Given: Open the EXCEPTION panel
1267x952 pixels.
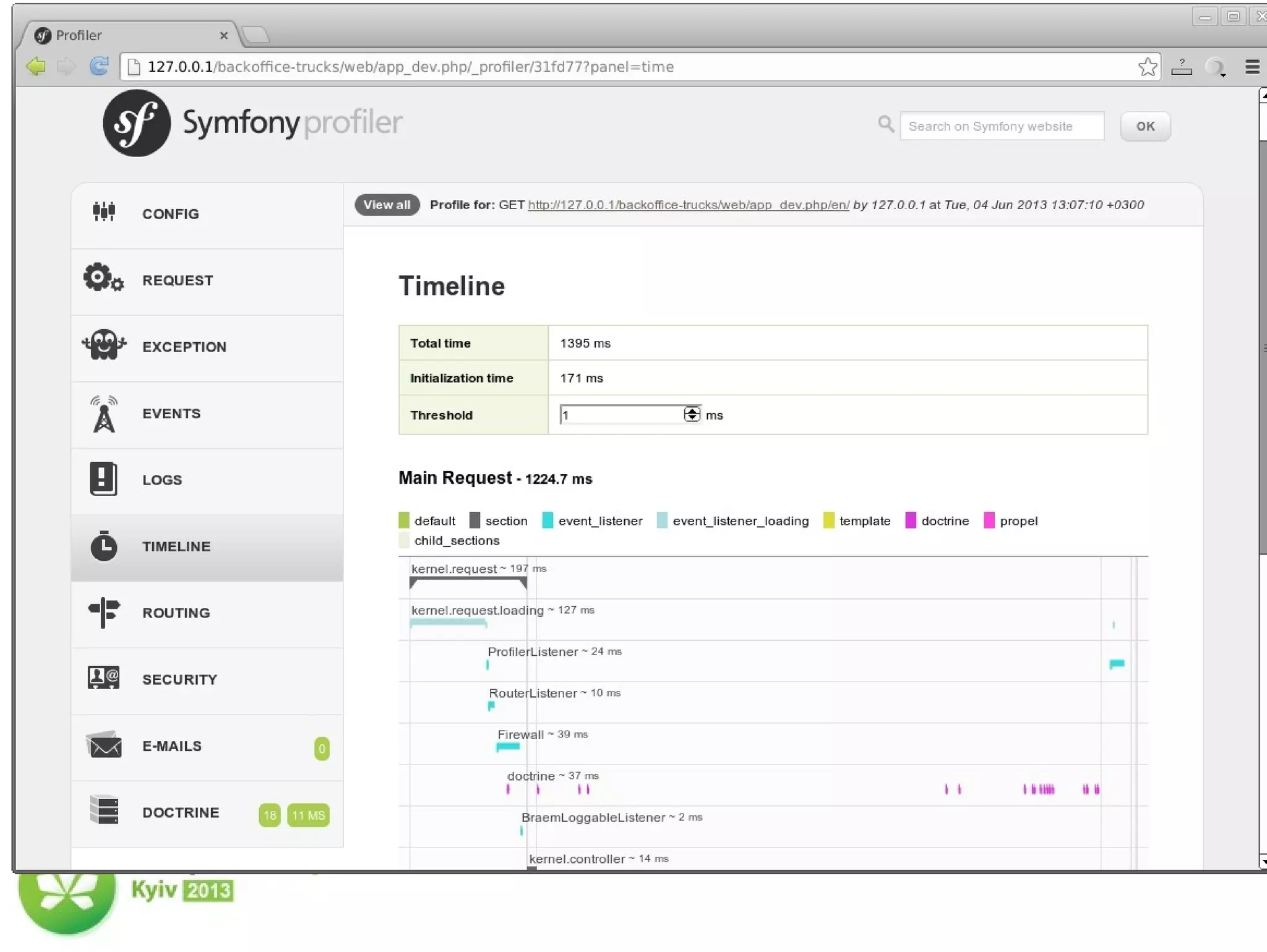Looking at the screenshot, I should click(207, 348).
